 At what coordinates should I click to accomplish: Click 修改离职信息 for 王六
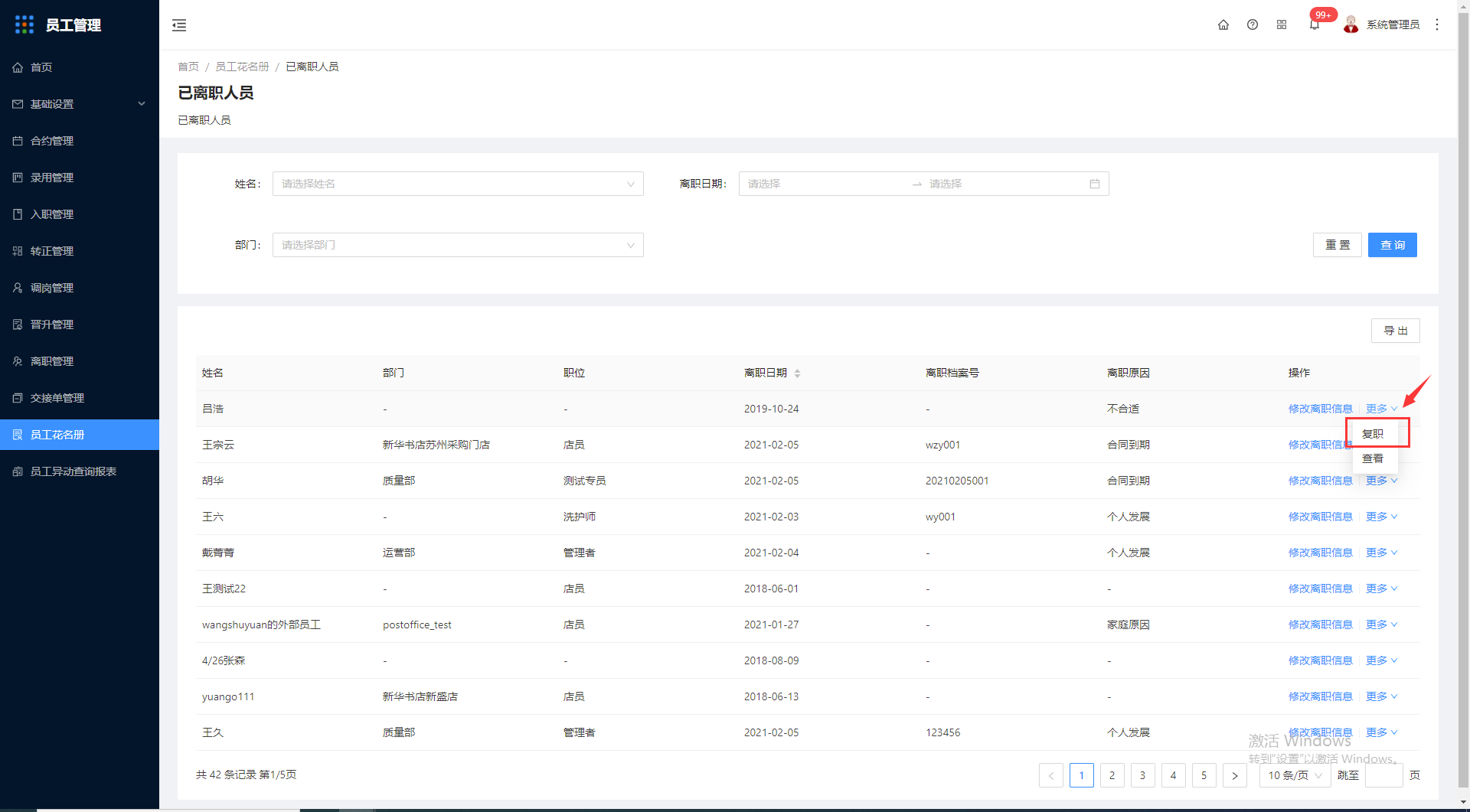(1321, 517)
